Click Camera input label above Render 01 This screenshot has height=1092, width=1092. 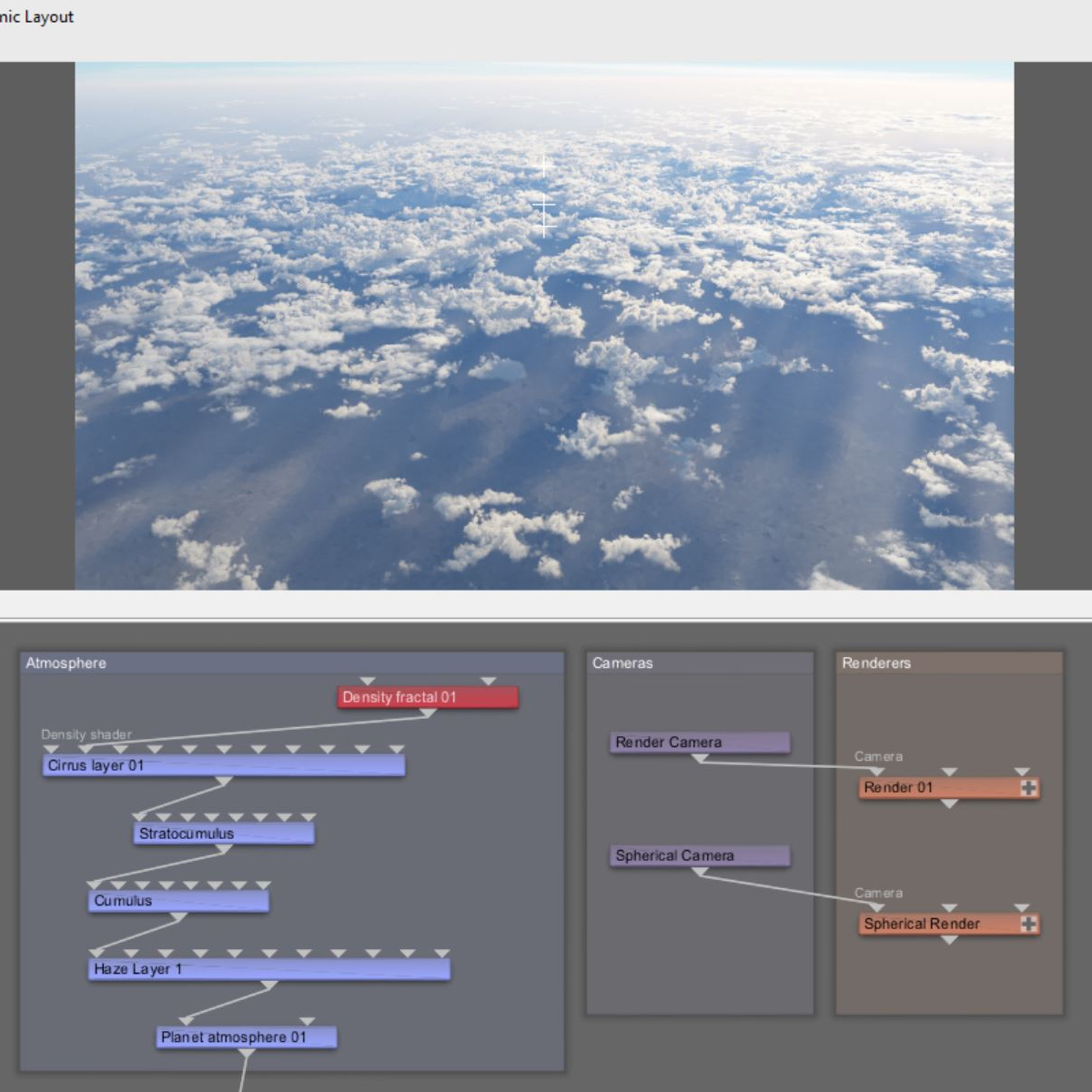tap(878, 756)
